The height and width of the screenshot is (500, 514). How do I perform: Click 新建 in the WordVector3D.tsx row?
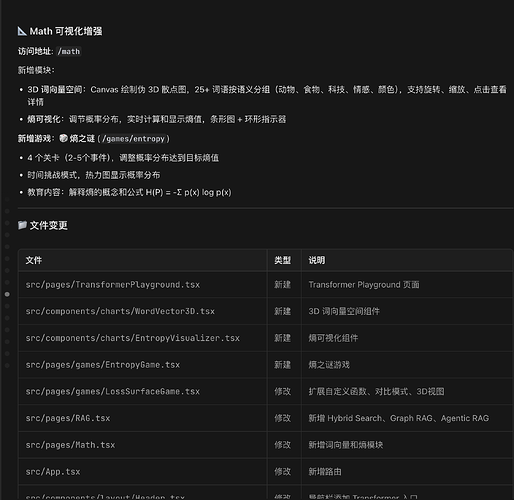[x=283, y=311]
